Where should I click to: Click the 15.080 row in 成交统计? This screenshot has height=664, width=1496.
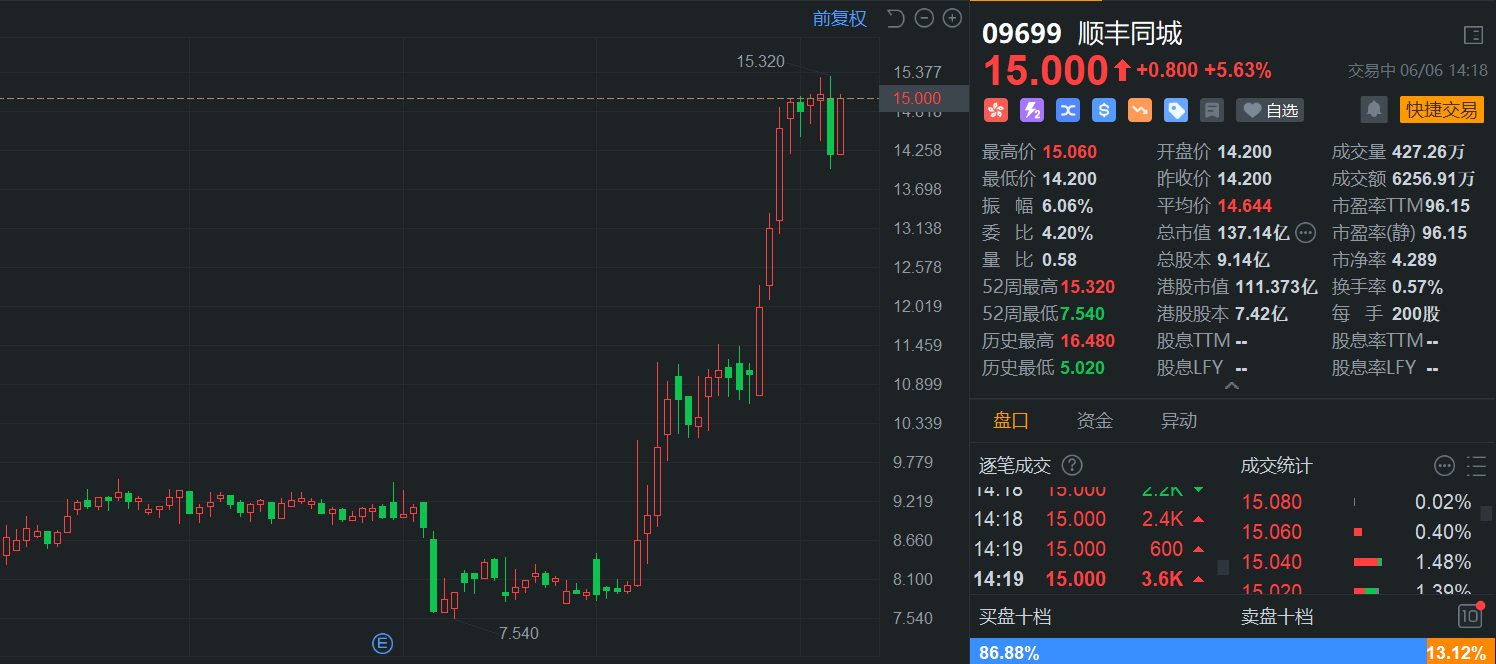click(1357, 502)
